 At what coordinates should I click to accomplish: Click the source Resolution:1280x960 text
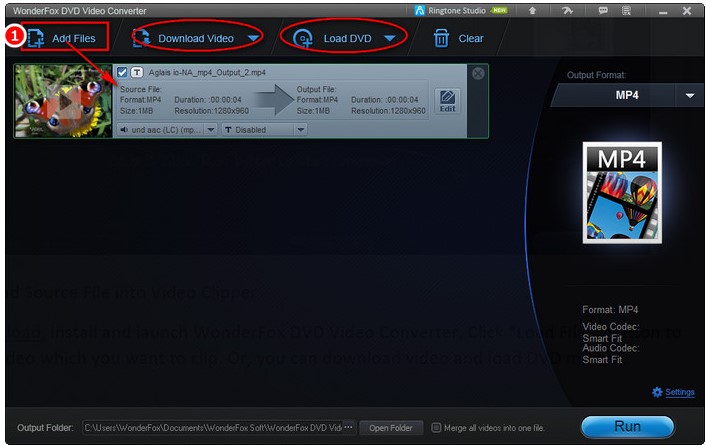point(212,110)
